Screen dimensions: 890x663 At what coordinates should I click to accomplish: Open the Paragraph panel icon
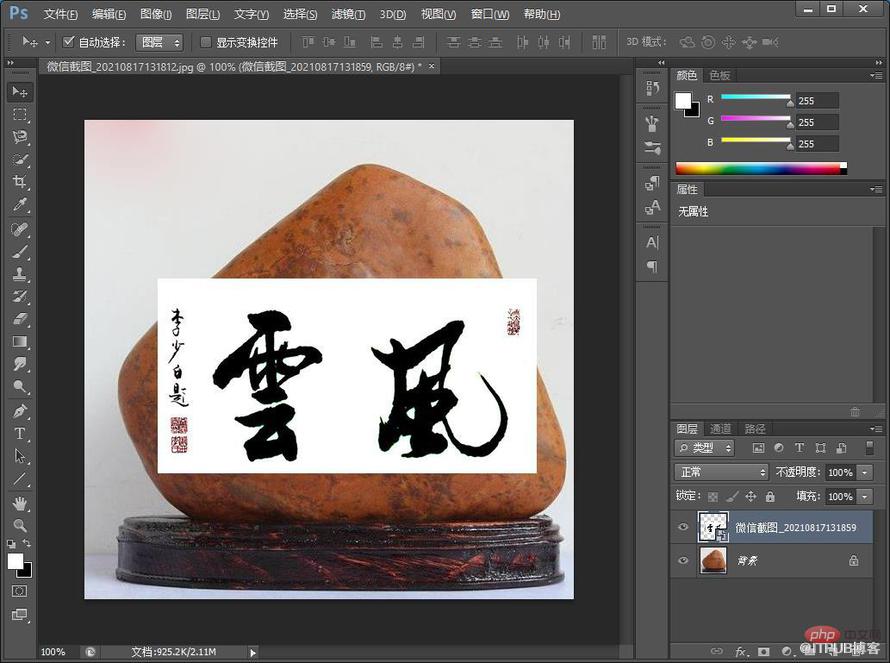pyautogui.click(x=652, y=267)
